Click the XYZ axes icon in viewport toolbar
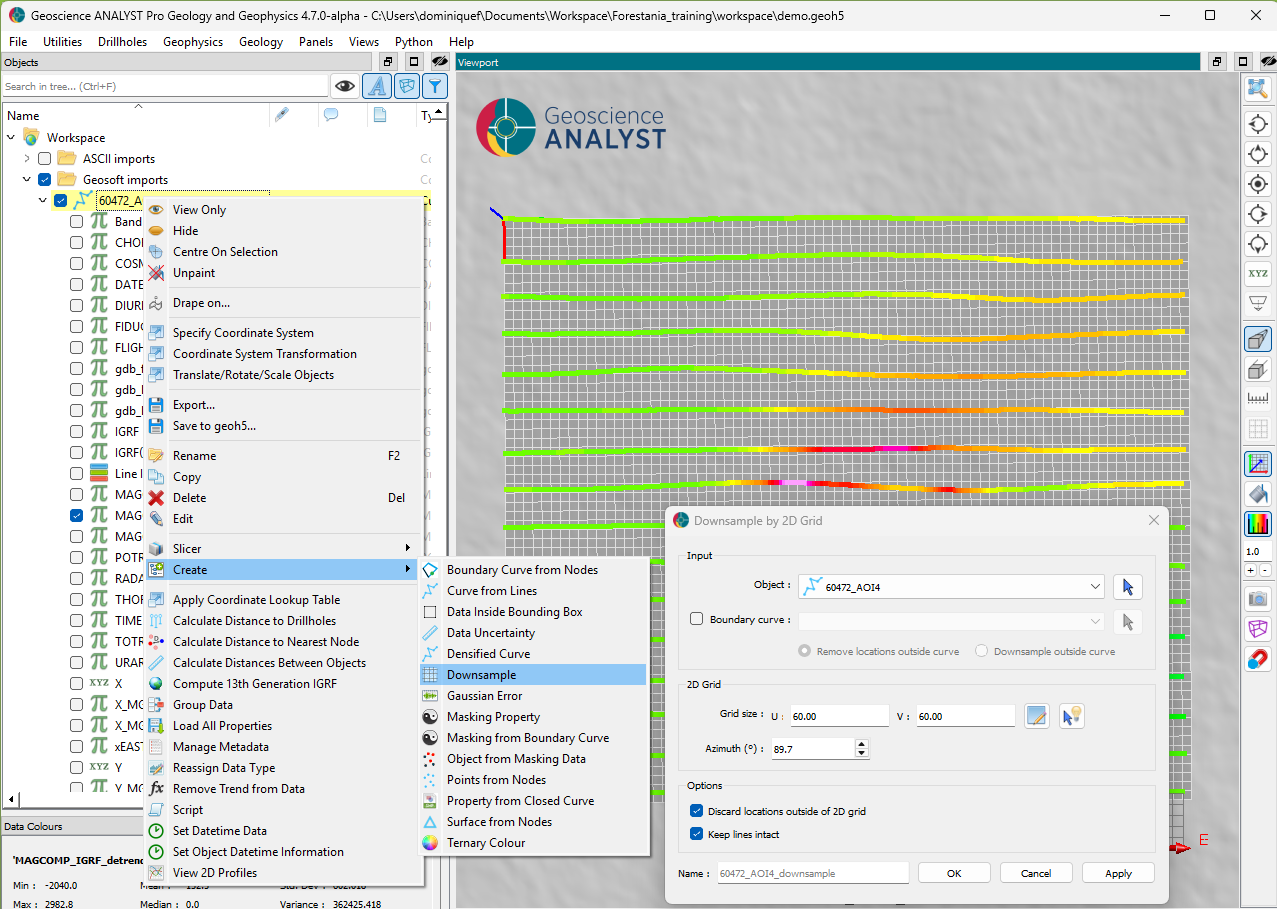This screenshot has height=909, width=1277. click(x=1257, y=274)
